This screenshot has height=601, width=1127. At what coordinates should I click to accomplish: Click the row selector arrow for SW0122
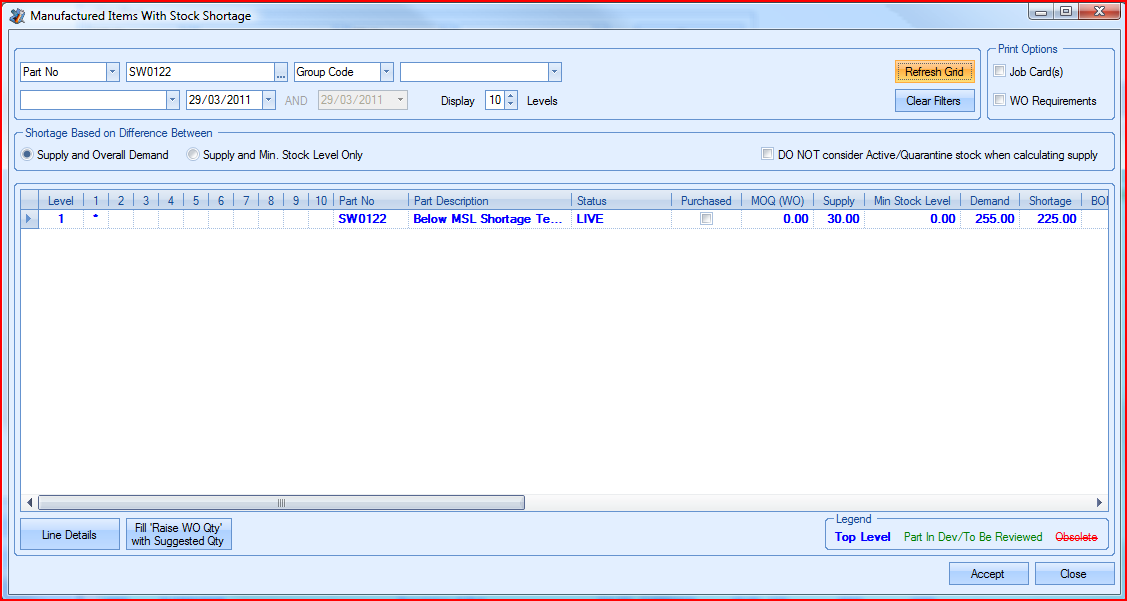28,219
